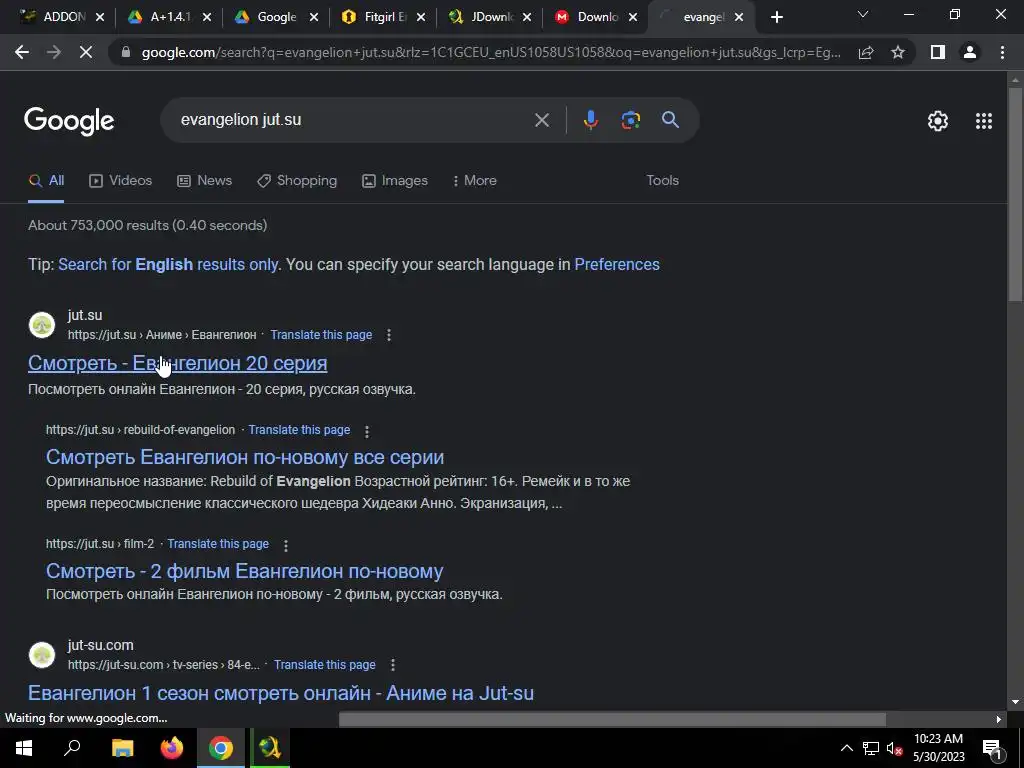The width and height of the screenshot is (1024, 768).
Task: Open the Chrome three-dot menu
Action: [1002, 52]
